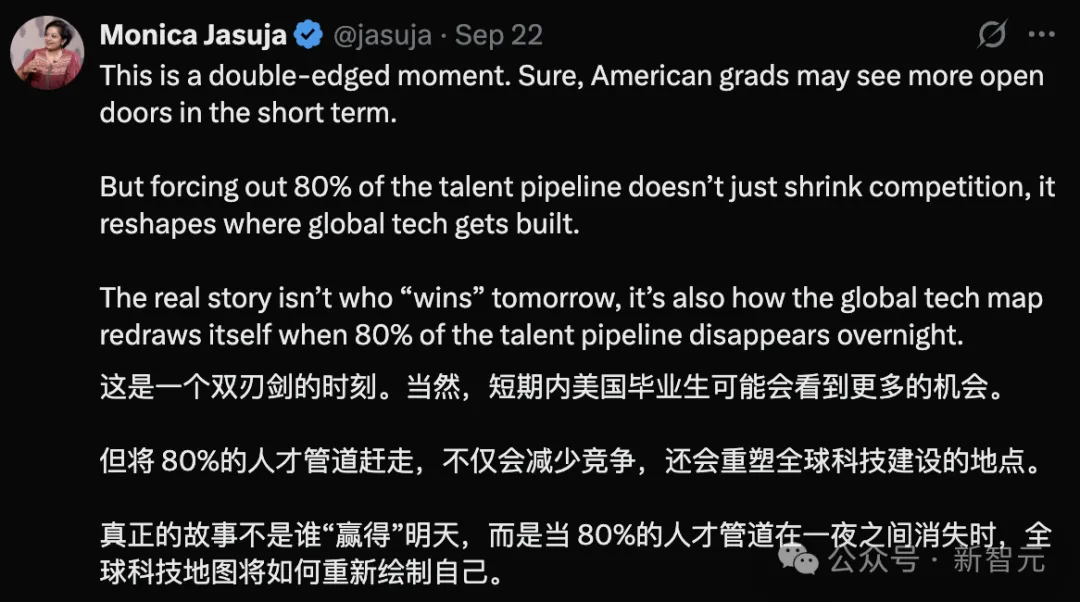Click the 'reshapes where global tech gets built.' line
Viewport: 1080px width, 602px height.
tap(340, 224)
